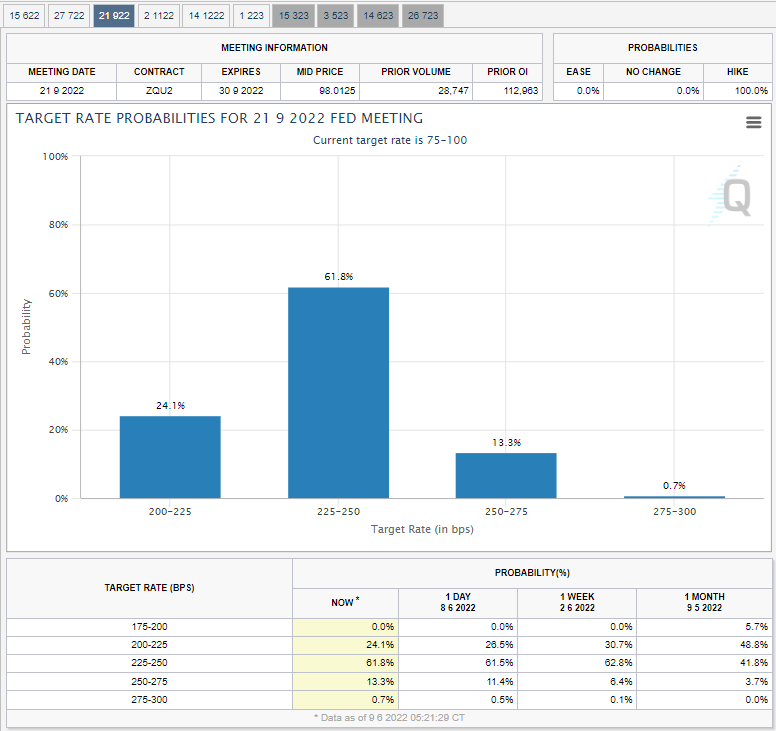Click the MEETING DATE column header
Screen dimensions: 776x731
point(62,72)
